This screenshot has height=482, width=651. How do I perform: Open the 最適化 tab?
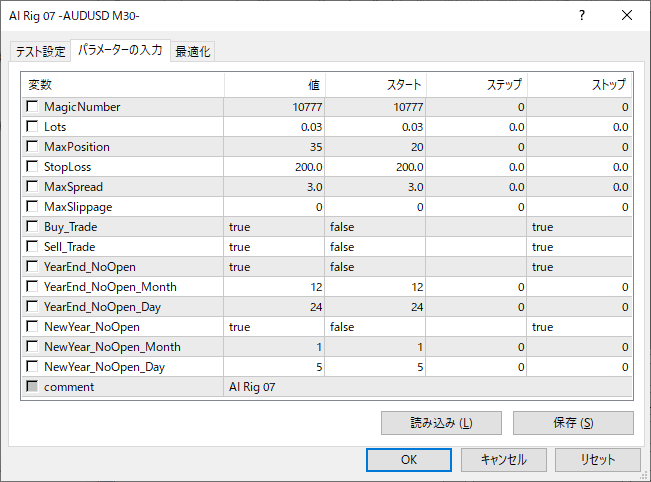193,51
